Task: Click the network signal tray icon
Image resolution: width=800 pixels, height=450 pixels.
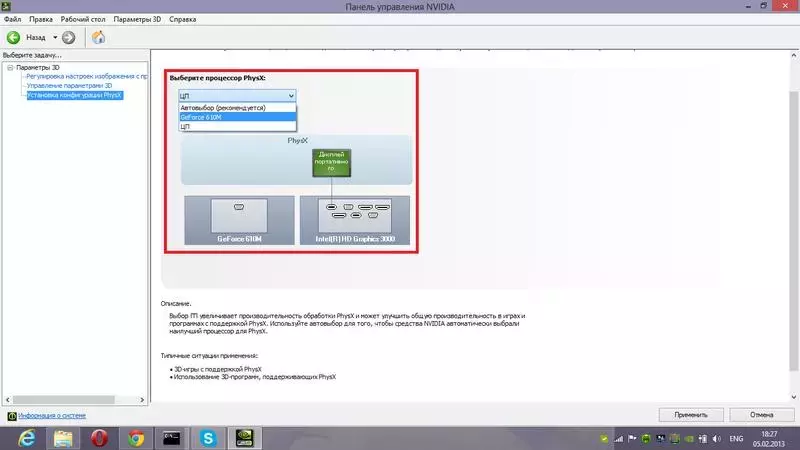Action: pos(618,439)
